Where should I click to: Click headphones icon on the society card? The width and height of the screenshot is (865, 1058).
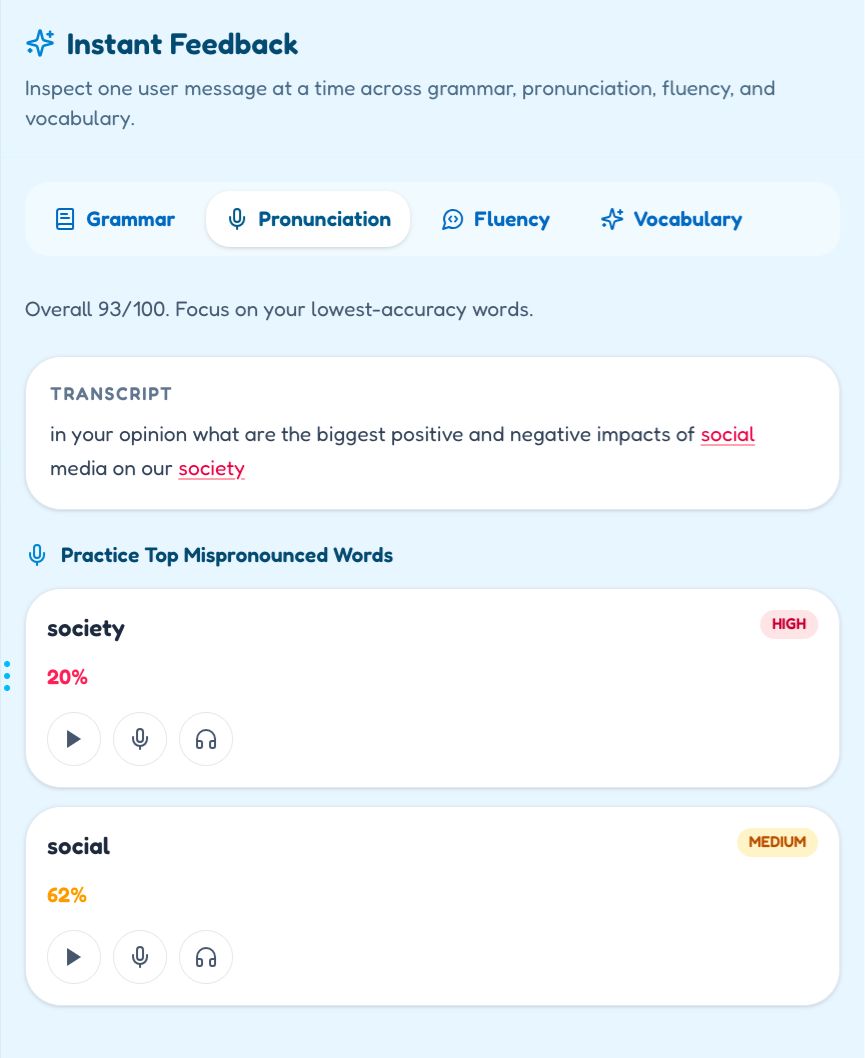point(206,739)
